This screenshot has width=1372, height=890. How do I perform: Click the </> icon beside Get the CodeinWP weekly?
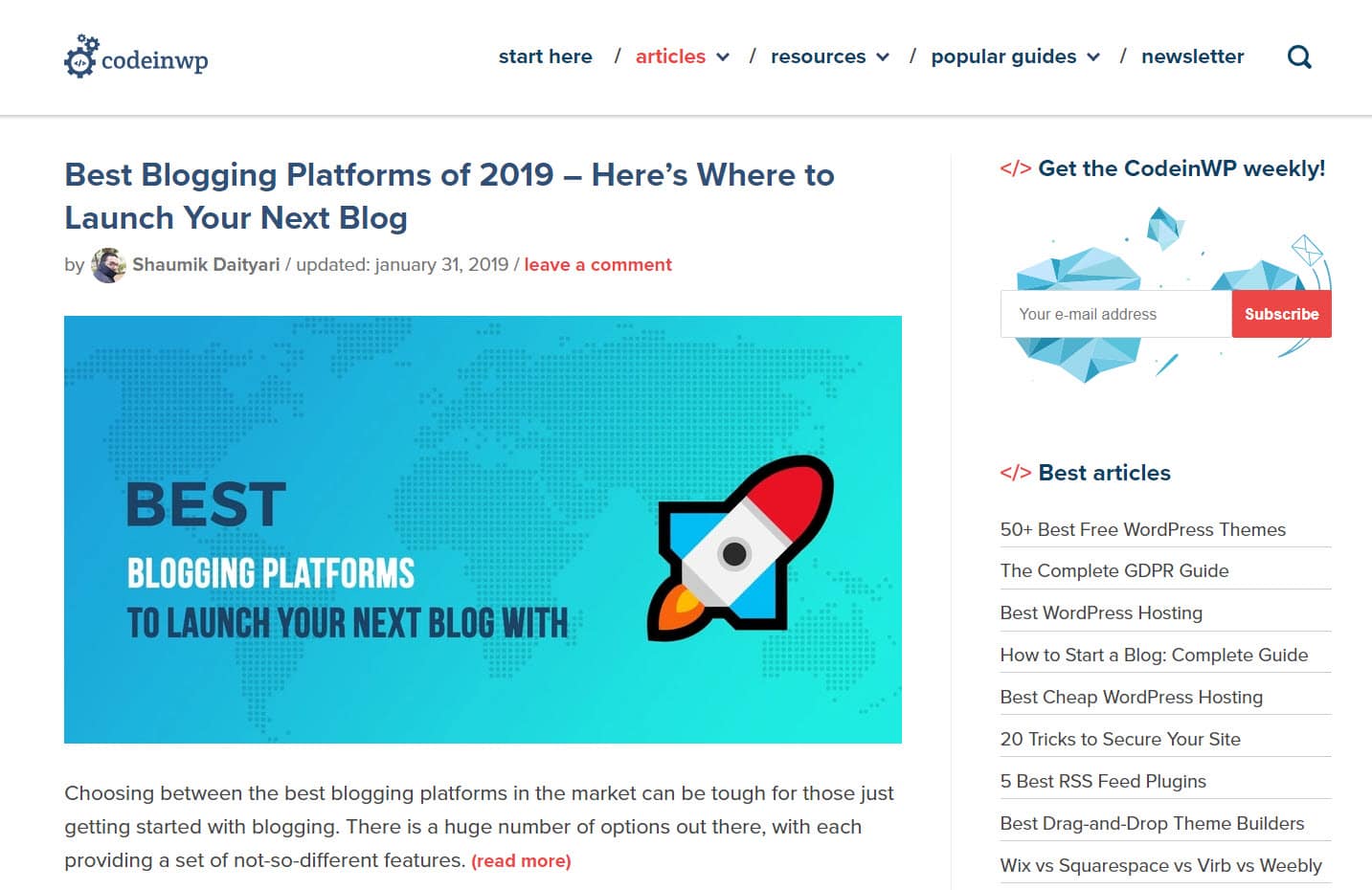point(1014,167)
